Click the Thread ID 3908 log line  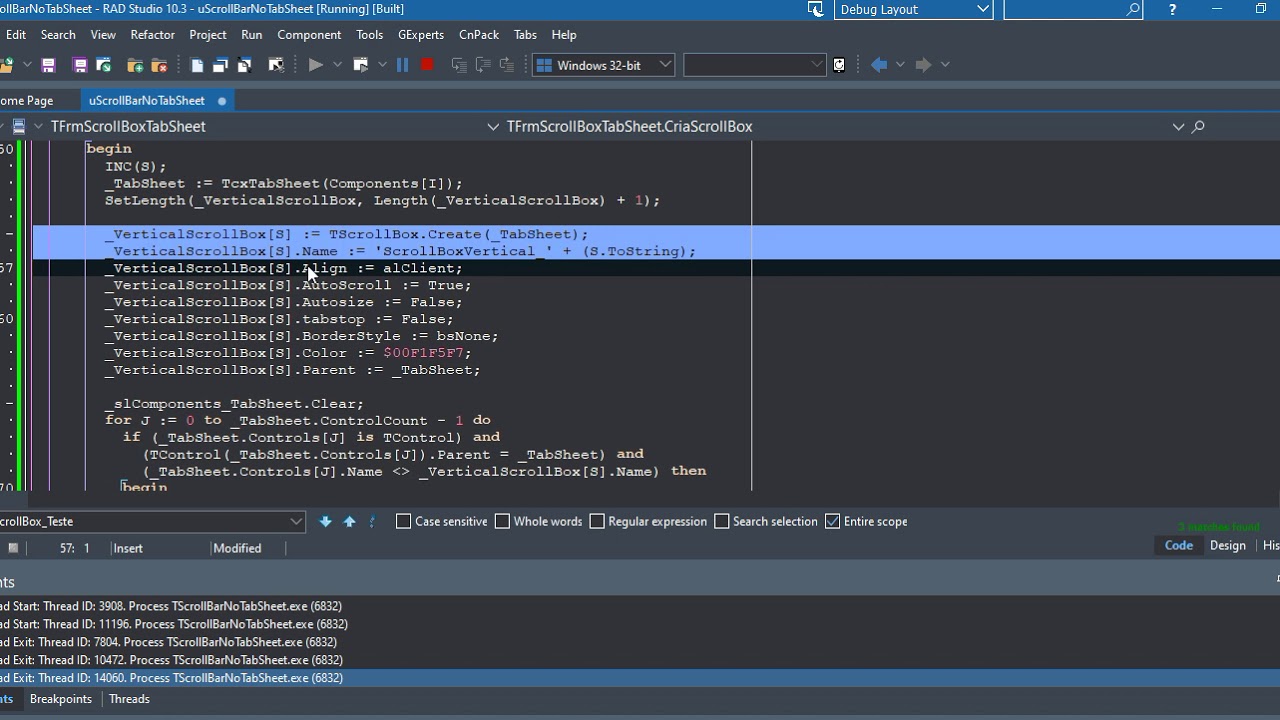click(x=640, y=606)
